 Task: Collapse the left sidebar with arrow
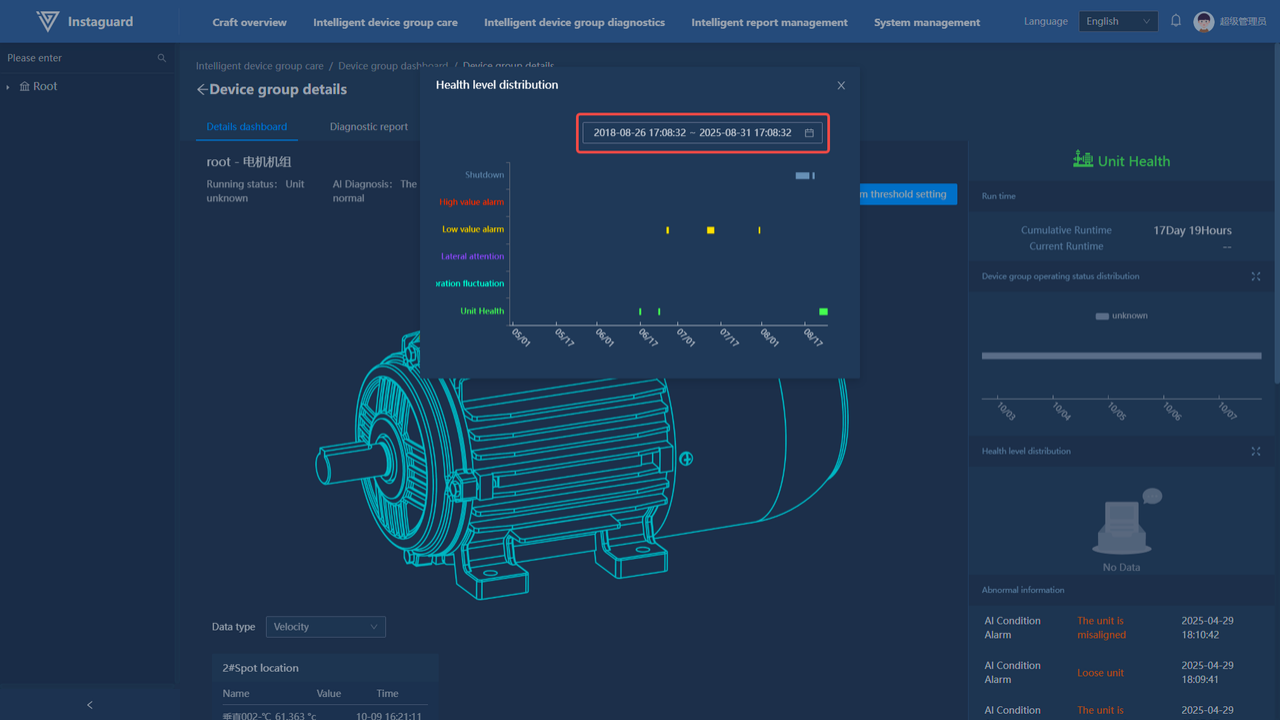89,705
